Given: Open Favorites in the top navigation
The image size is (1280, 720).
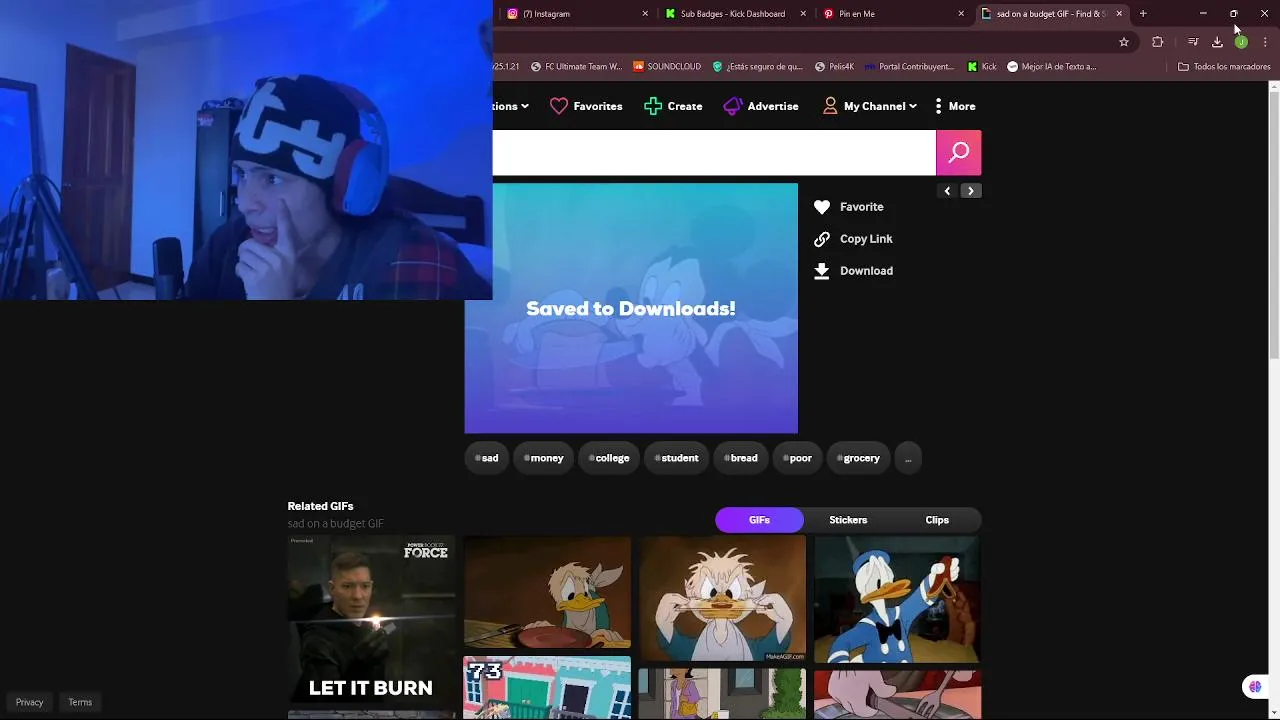Looking at the screenshot, I should (586, 106).
